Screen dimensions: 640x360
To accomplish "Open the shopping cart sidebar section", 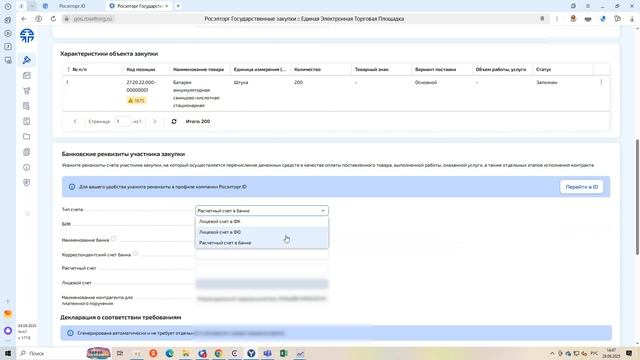I will 27,91.
